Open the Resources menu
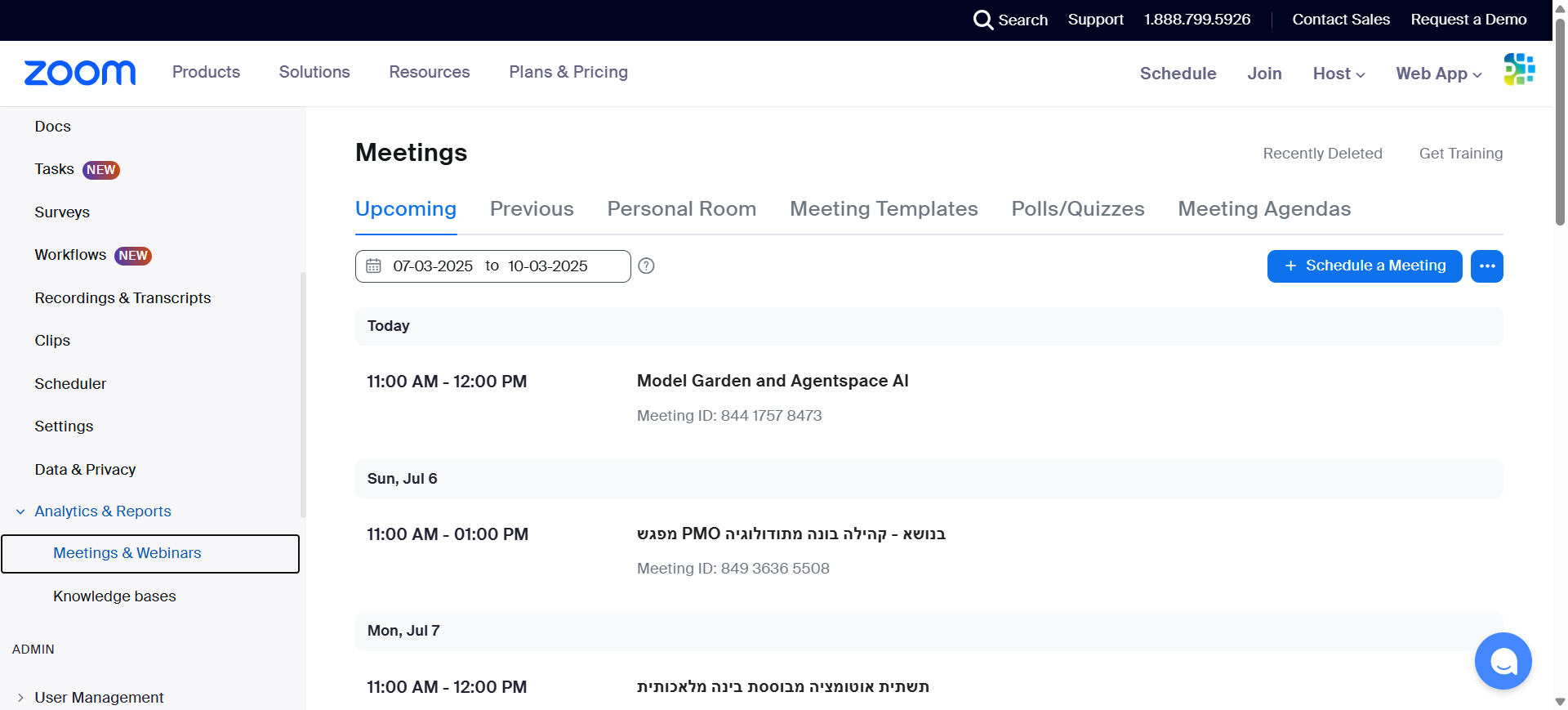The width and height of the screenshot is (1568, 710). tap(430, 72)
